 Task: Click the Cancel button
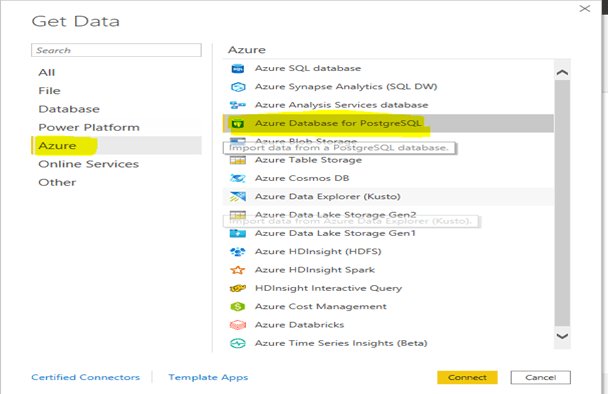click(x=541, y=378)
